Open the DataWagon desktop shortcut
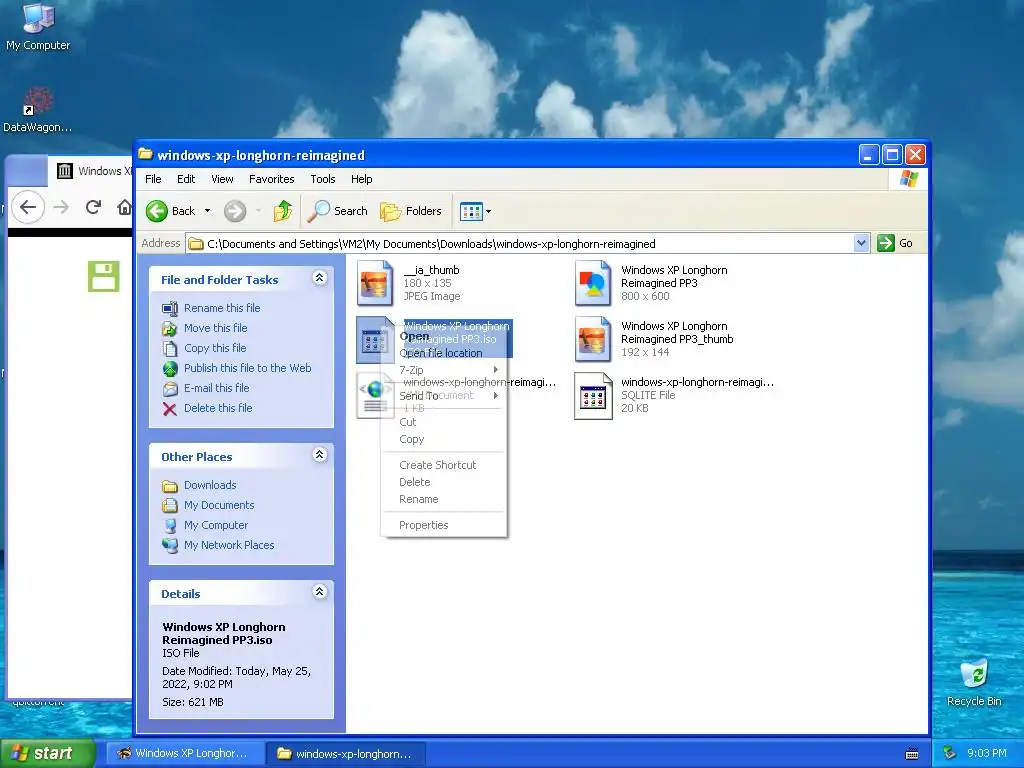Viewport: 1024px width, 768px height. click(38, 110)
